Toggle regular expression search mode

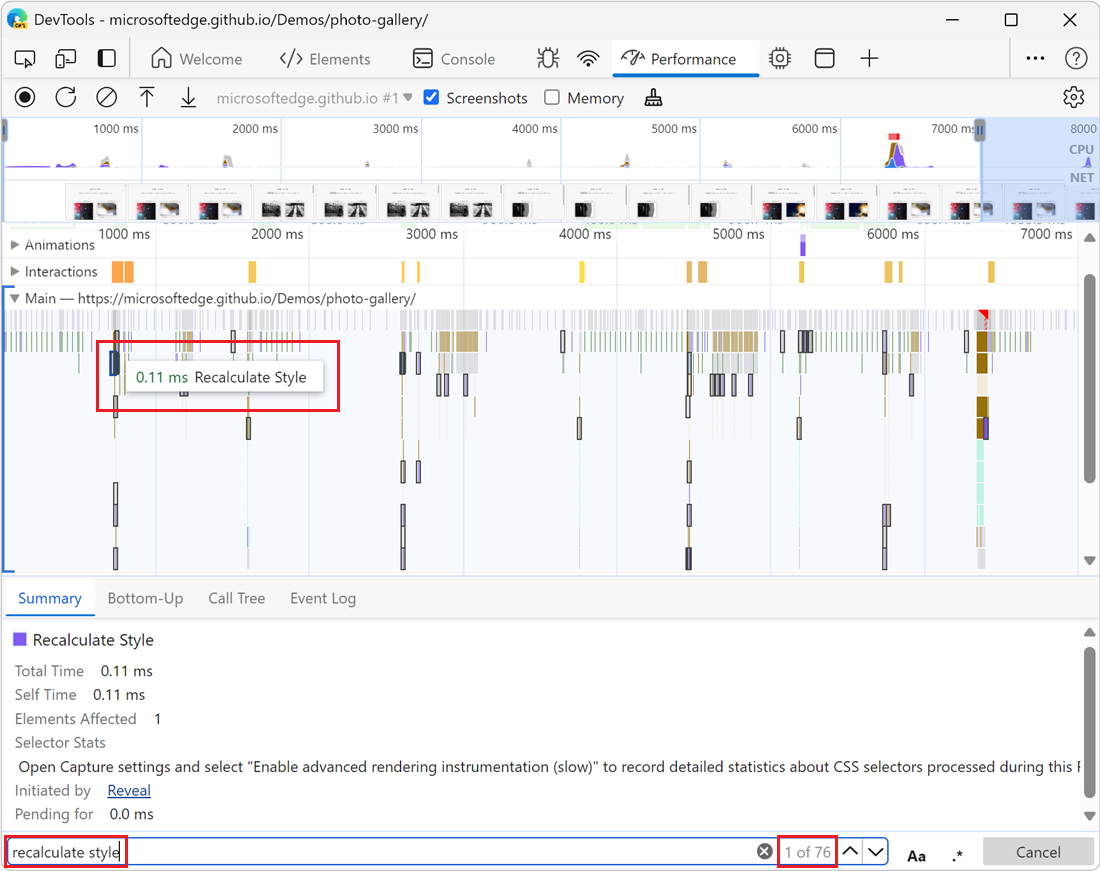pyautogui.click(x=957, y=853)
